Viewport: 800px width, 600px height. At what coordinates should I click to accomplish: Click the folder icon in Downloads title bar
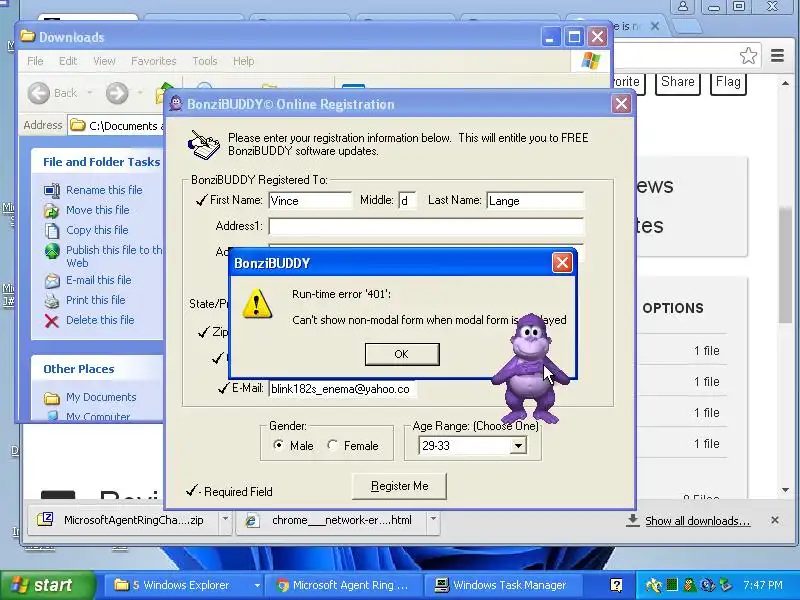click(x=28, y=36)
